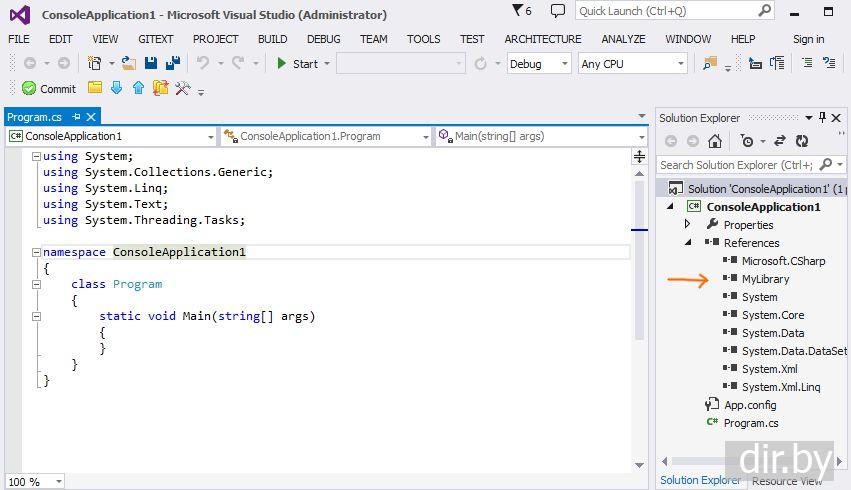Screen dimensions: 851x490
Task: Collapse the namespace ConsoleApplication1 code block
Action: tap(36, 252)
